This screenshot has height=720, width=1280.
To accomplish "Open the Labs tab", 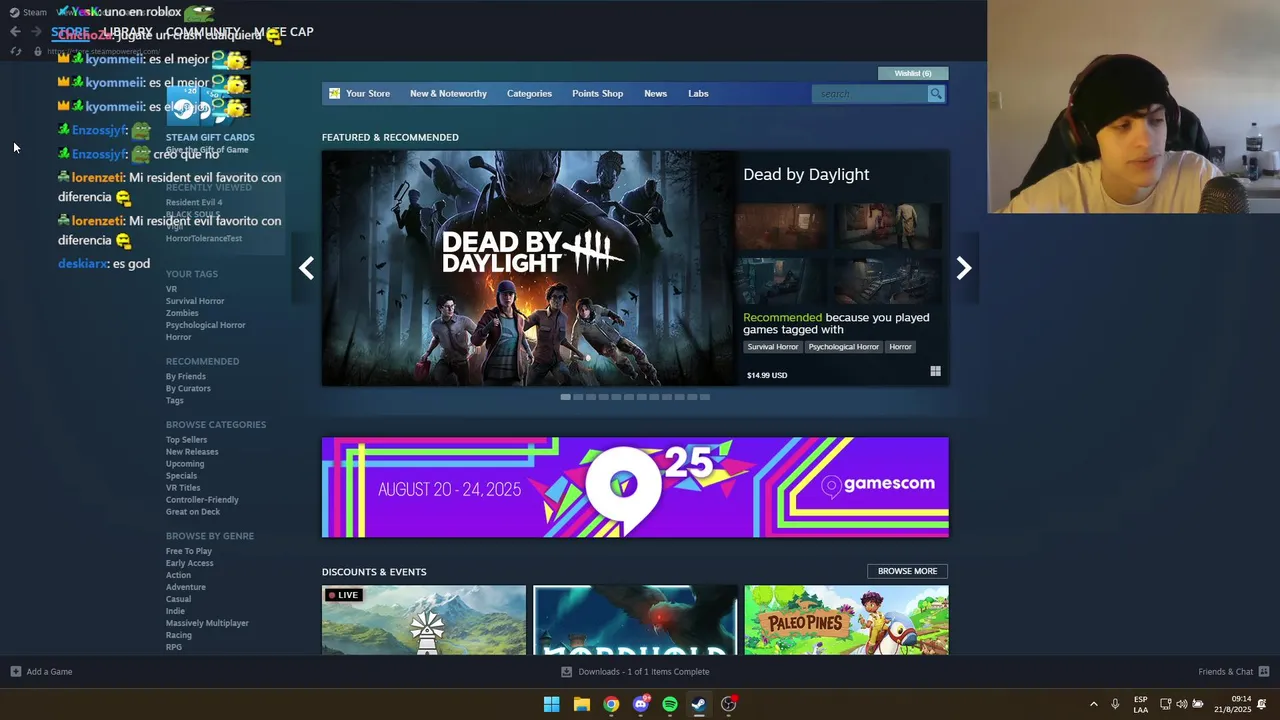I will 698,94.
